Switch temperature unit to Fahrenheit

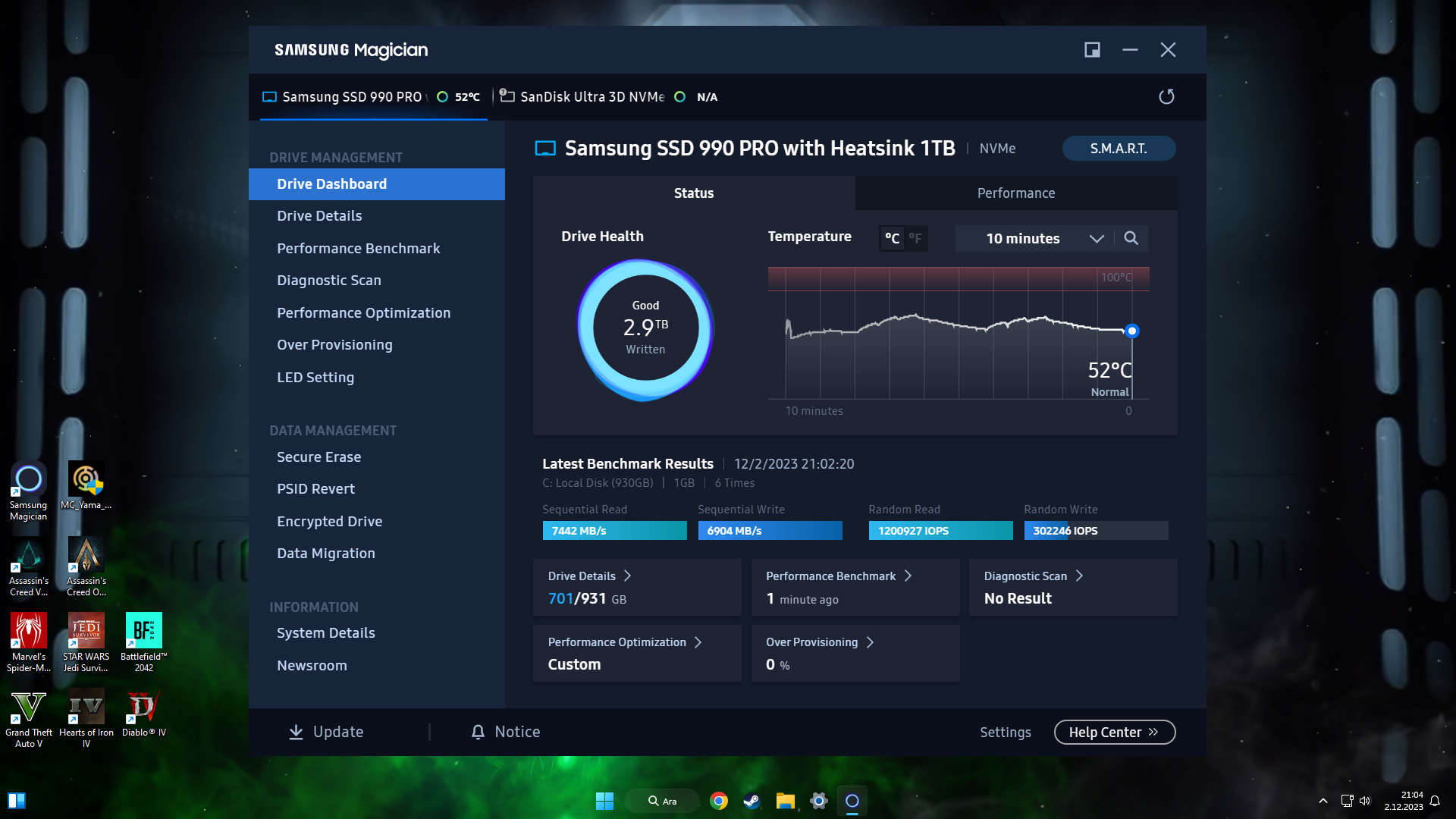(915, 238)
